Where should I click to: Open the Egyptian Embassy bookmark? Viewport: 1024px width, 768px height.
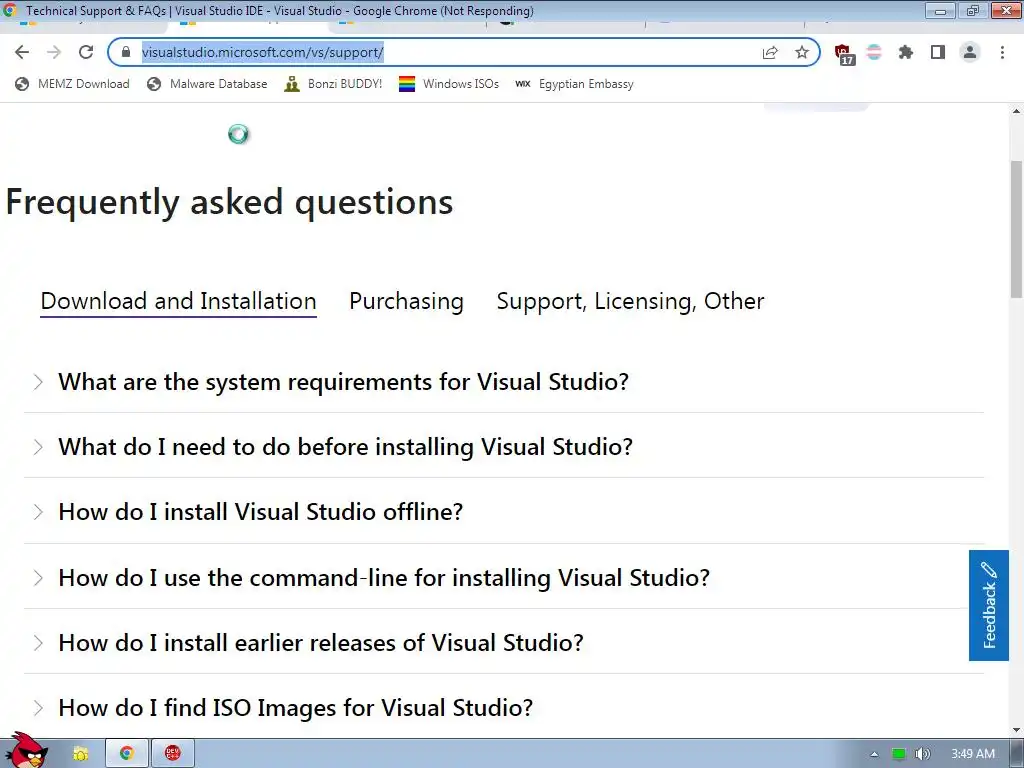[x=574, y=84]
